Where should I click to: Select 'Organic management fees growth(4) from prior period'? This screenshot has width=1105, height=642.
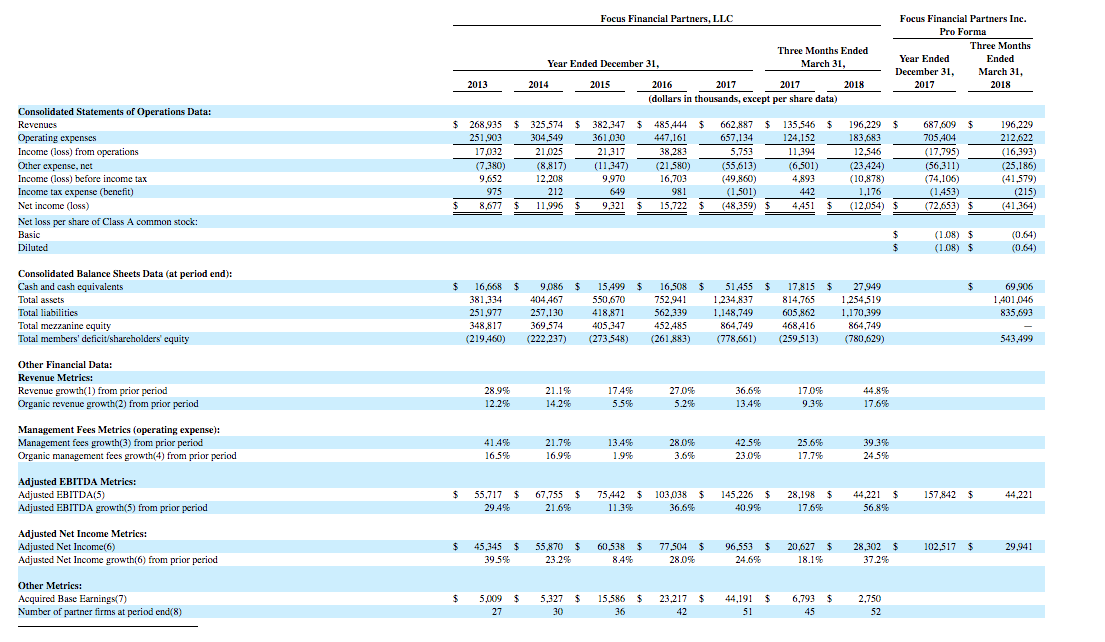tap(127, 456)
